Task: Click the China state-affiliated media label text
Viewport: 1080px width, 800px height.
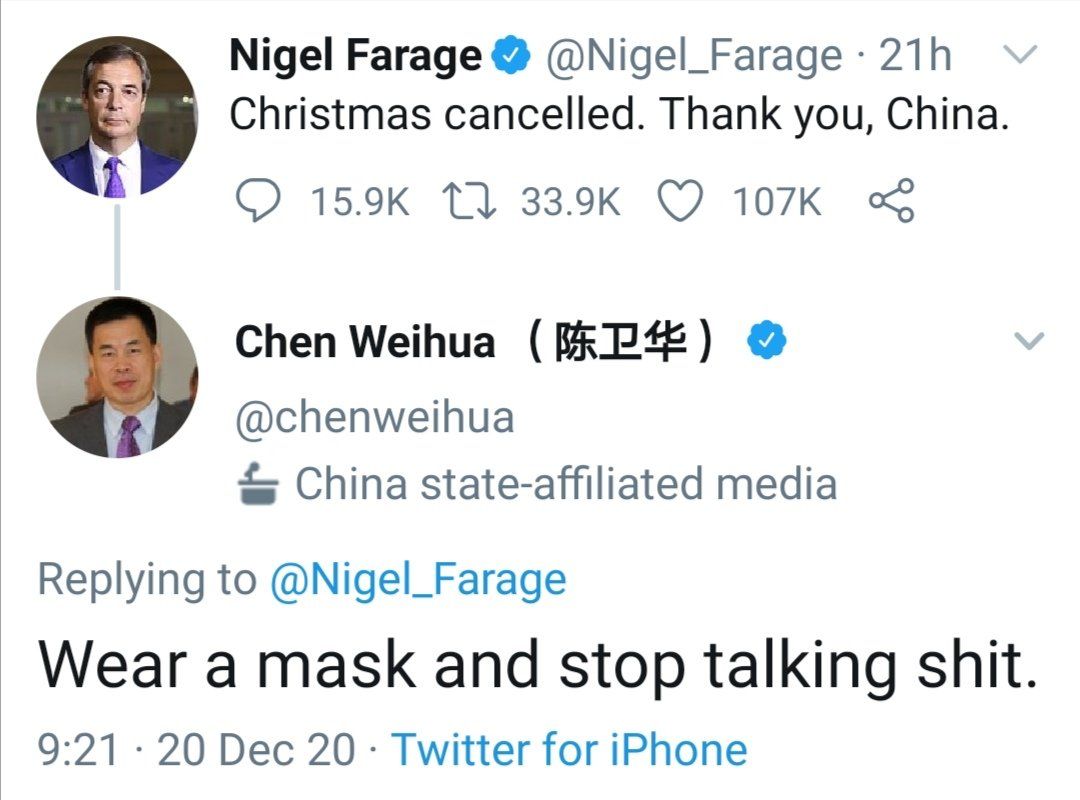Action: coord(566,484)
